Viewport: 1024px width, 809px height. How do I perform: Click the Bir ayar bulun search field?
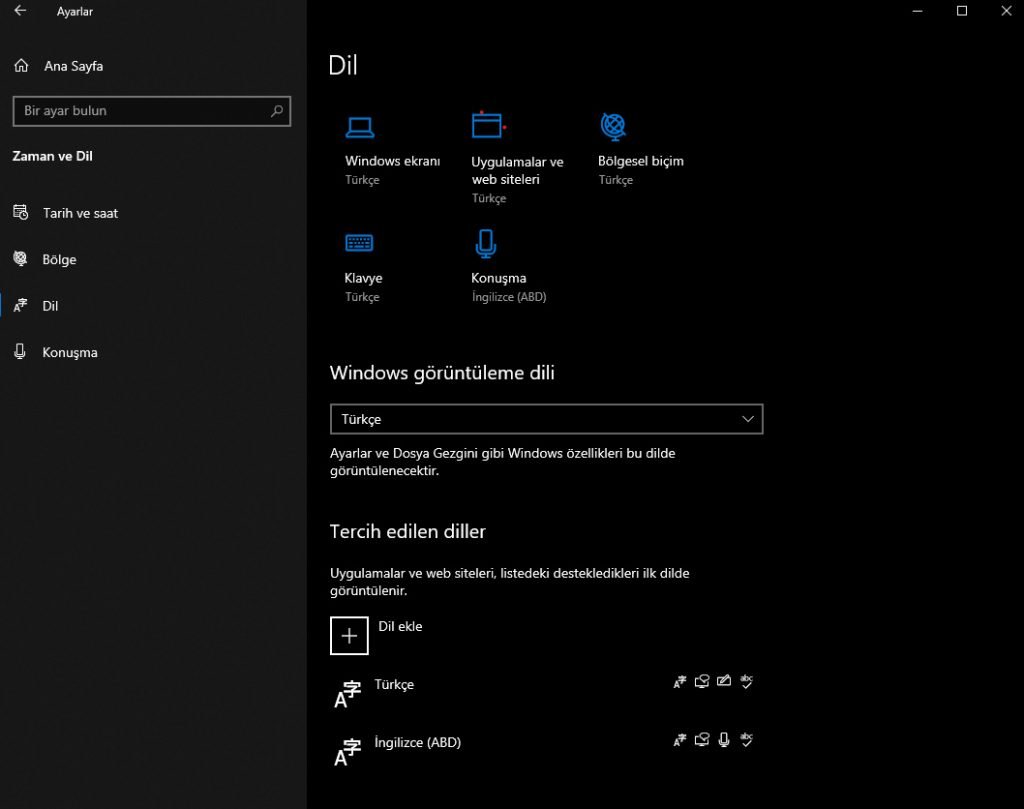[140, 111]
